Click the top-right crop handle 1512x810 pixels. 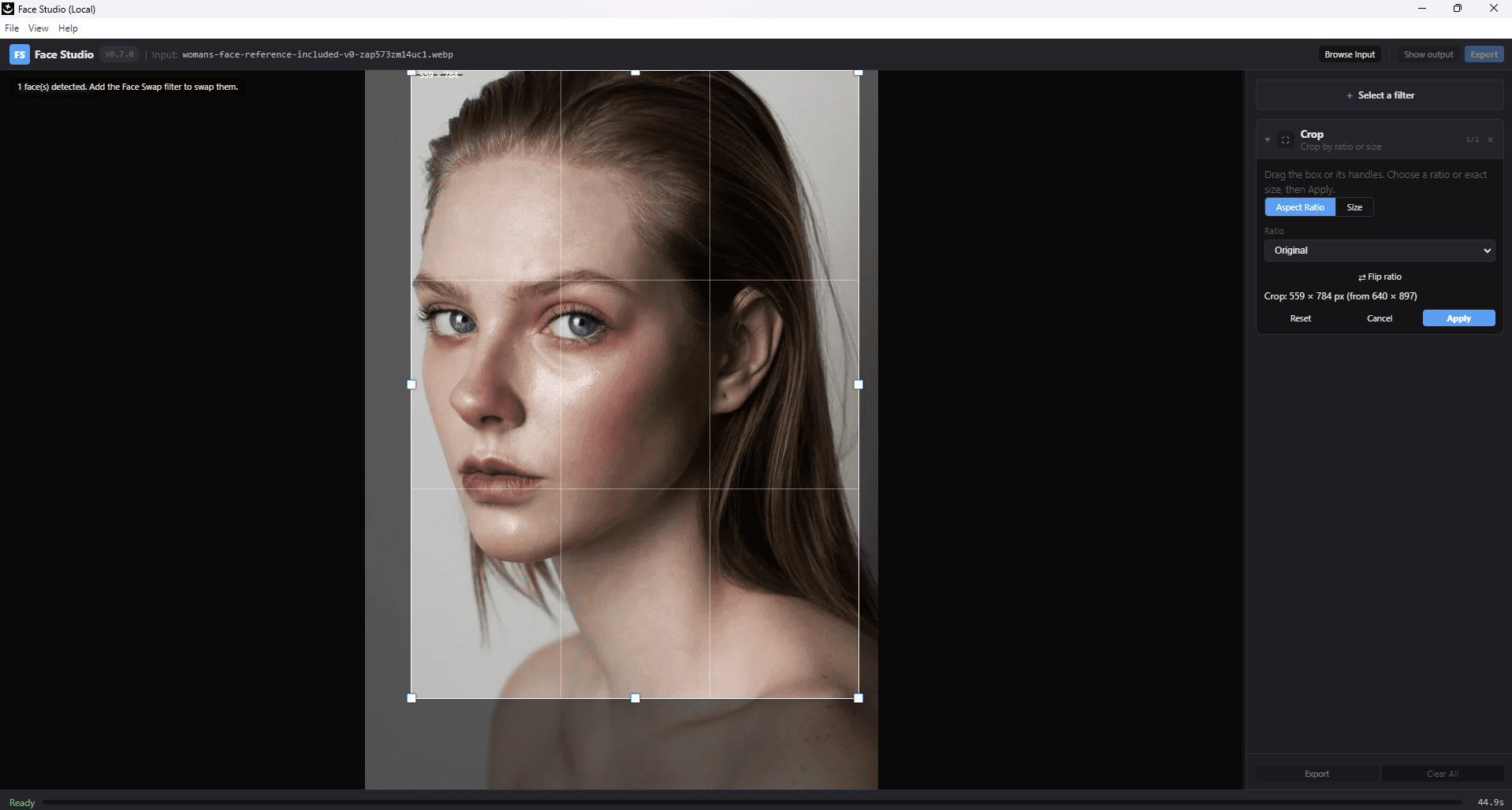coord(858,72)
